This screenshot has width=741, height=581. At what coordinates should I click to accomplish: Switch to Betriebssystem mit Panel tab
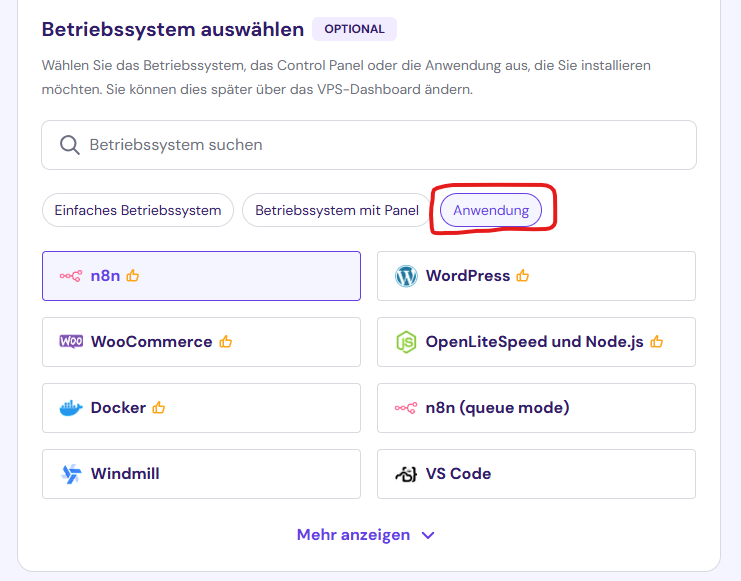click(x=337, y=211)
